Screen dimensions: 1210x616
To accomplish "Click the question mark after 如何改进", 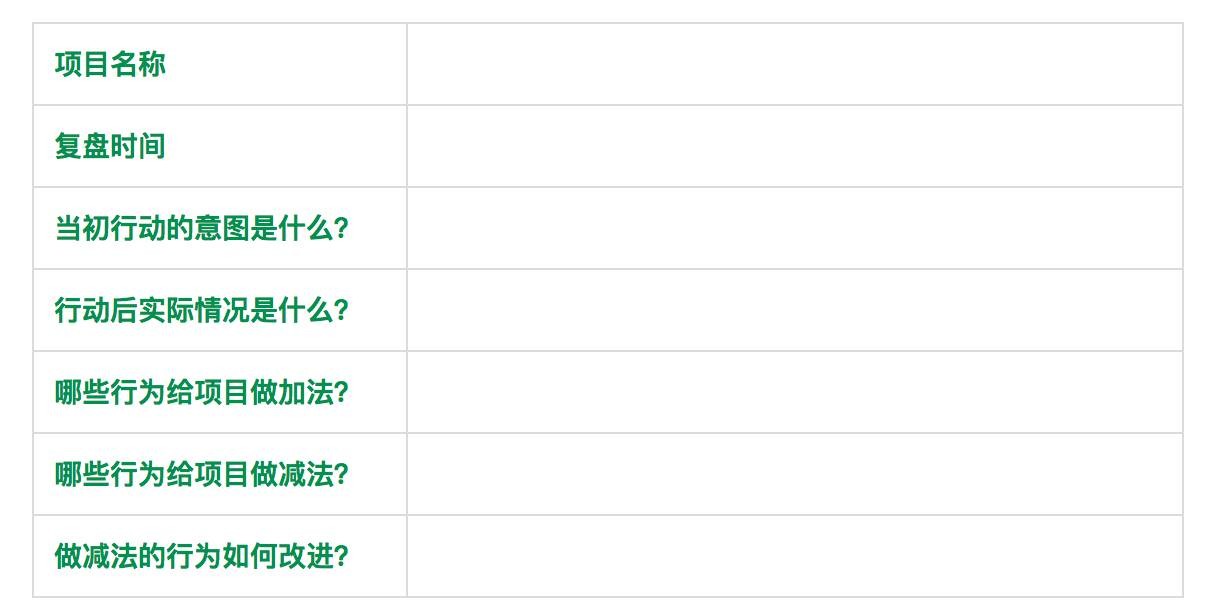I will pos(341,556).
